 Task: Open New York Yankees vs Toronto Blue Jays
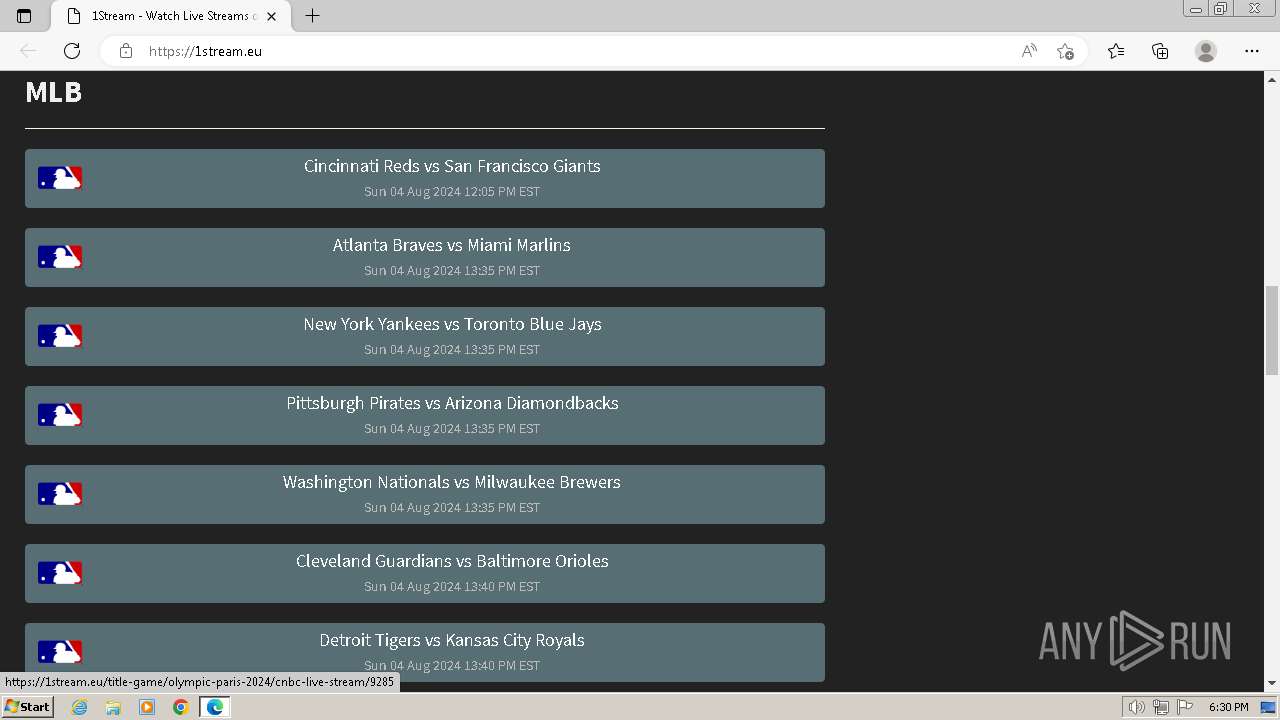point(425,336)
